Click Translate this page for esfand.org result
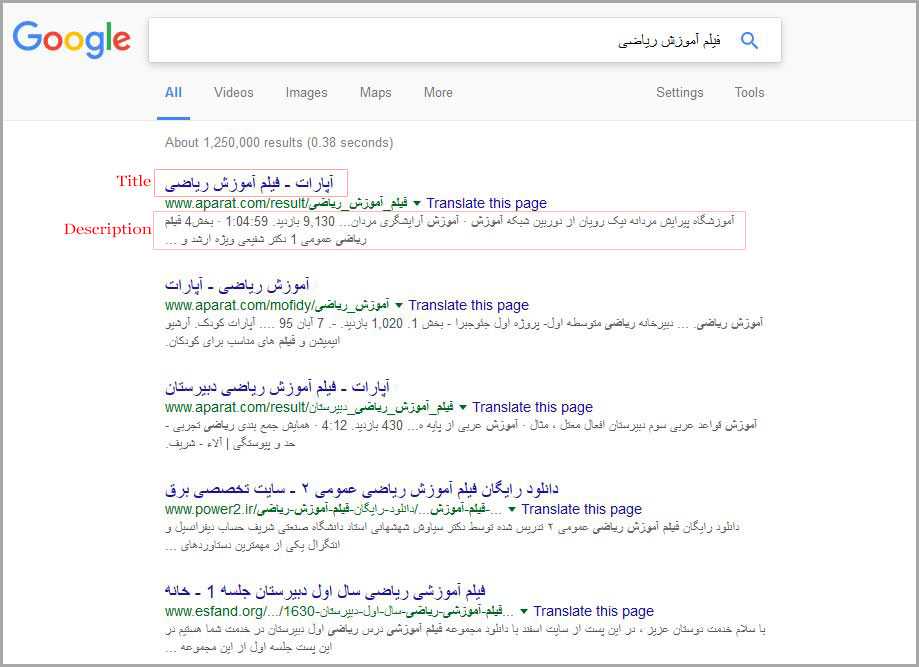The image size is (919, 667). (593, 611)
